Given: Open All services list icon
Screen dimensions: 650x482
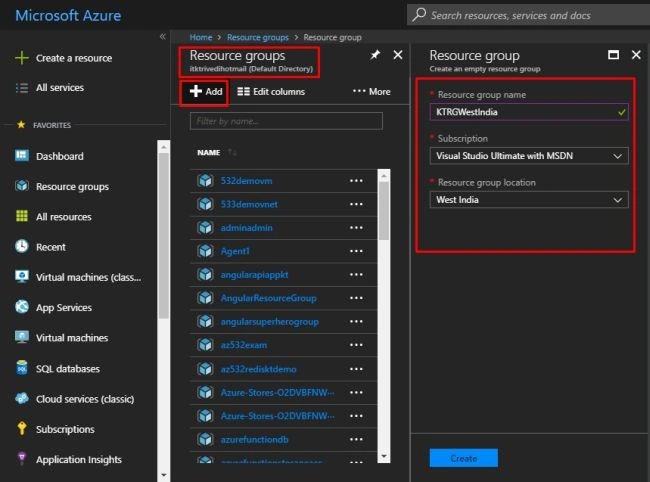Looking at the screenshot, I should point(22,88).
